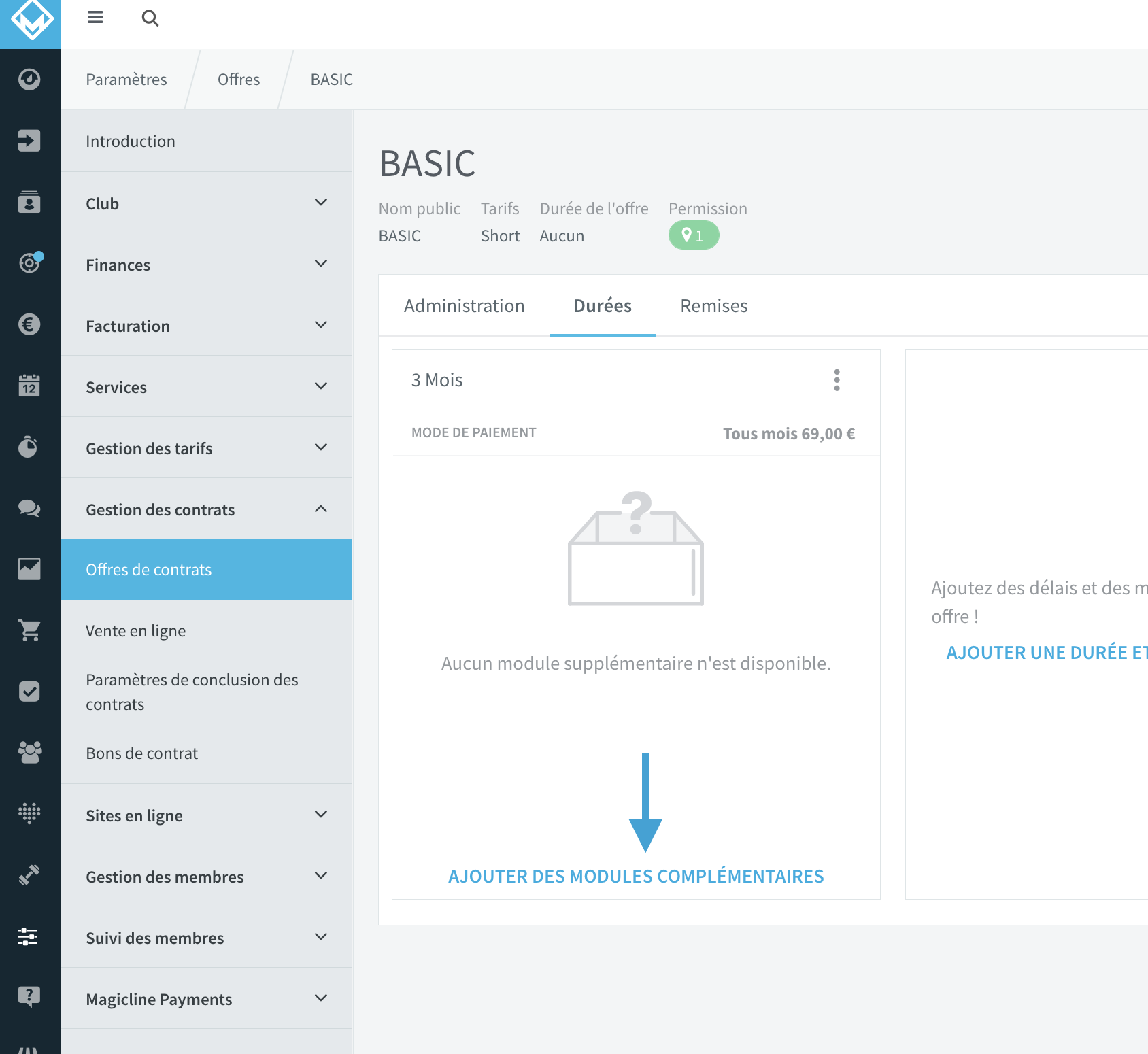Click the MODE DE PAIEMENT label
The height and width of the screenshot is (1054, 1148).
(474, 432)
